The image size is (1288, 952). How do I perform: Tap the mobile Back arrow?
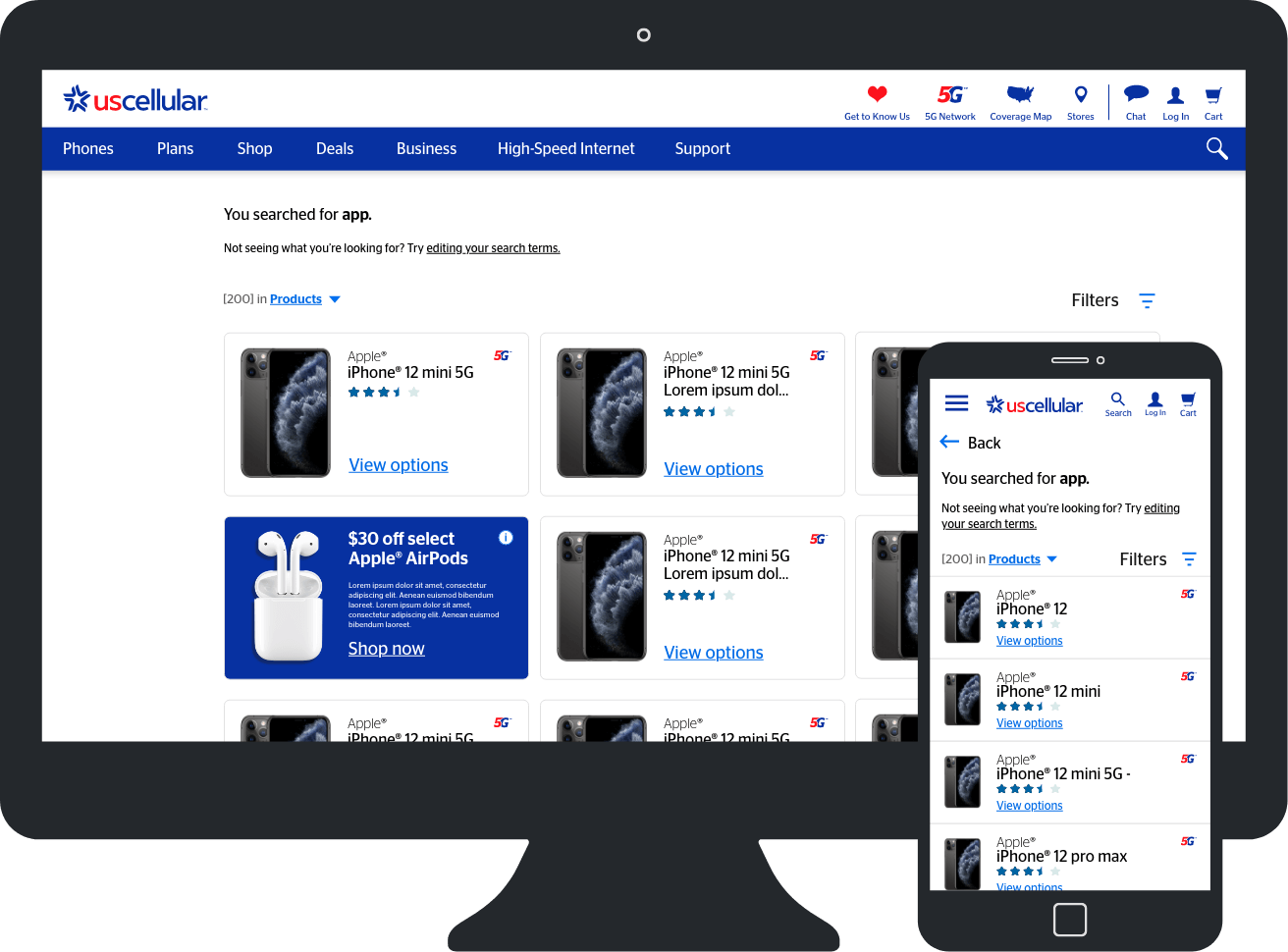coord(949,442)
